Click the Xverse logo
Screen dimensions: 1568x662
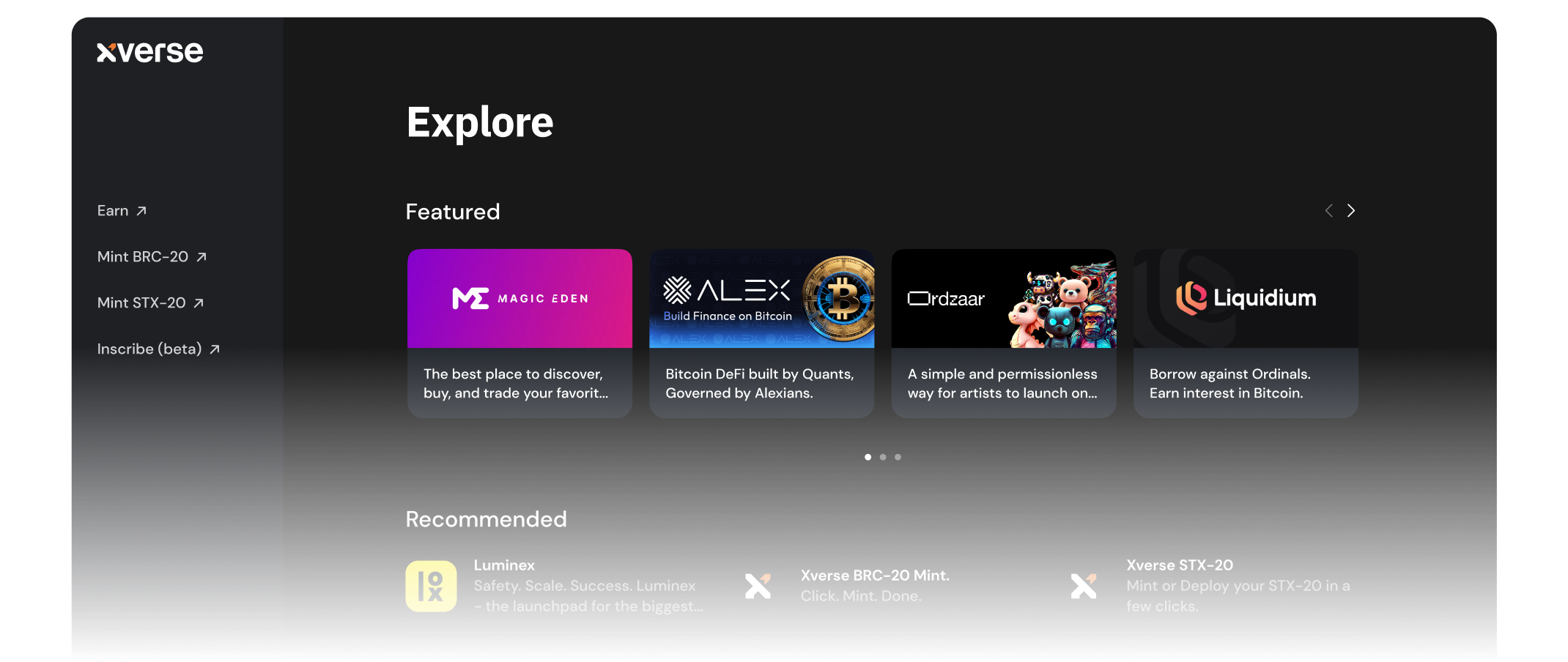pyautogui.click(x=150, y=52)
